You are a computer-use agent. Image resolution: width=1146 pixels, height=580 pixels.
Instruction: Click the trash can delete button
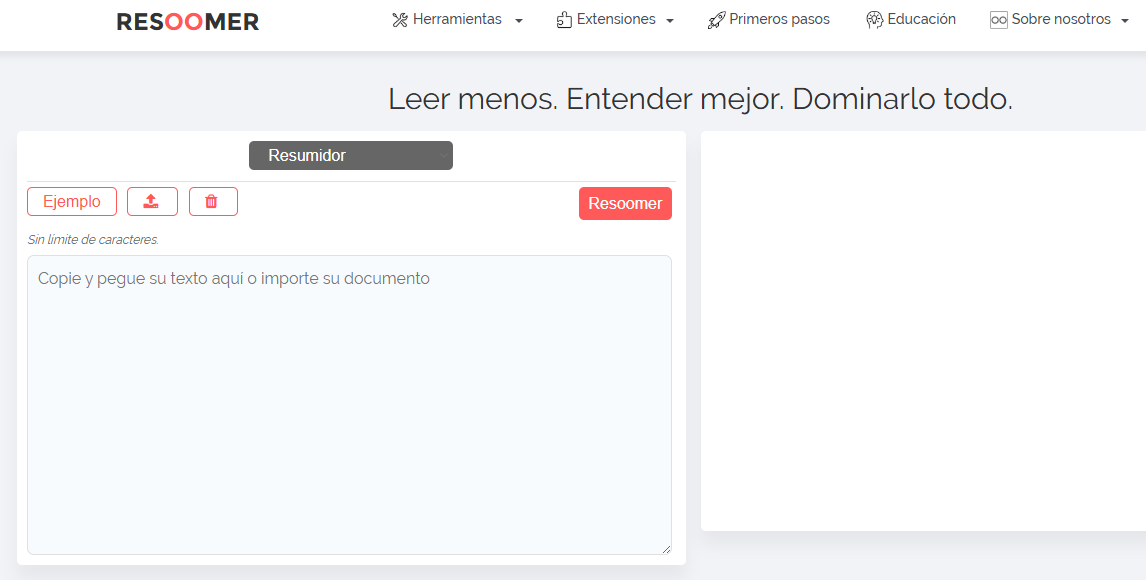(x=213, y=202)
